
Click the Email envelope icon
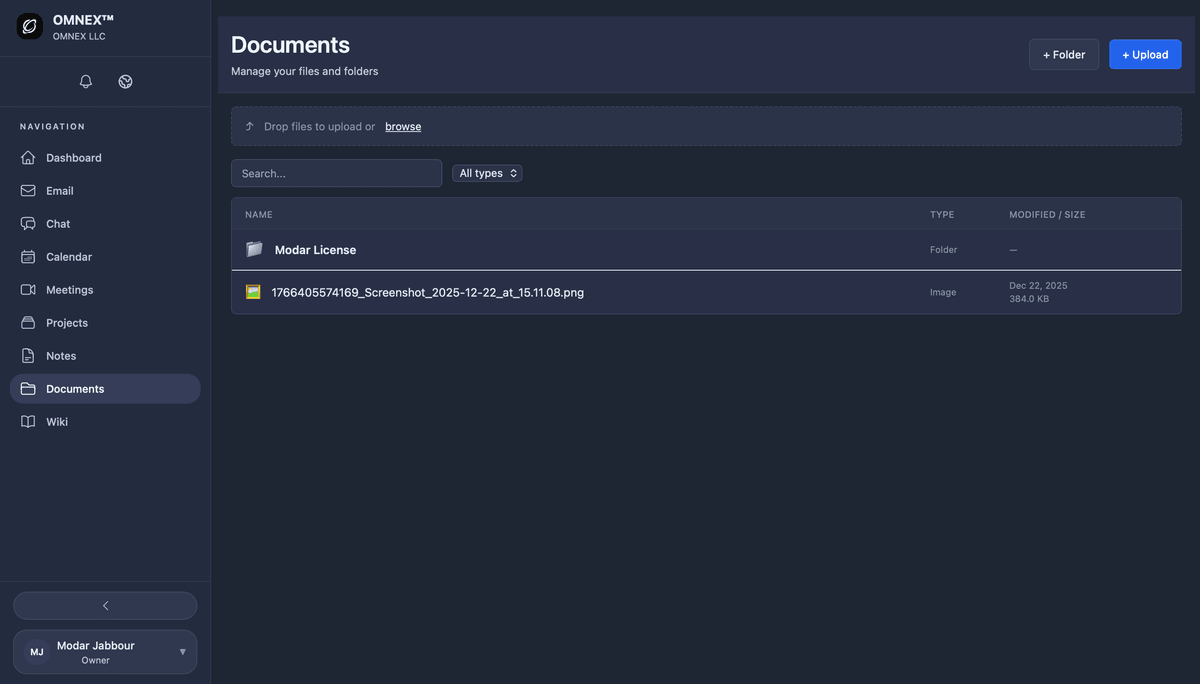click(x=28, y=191)
